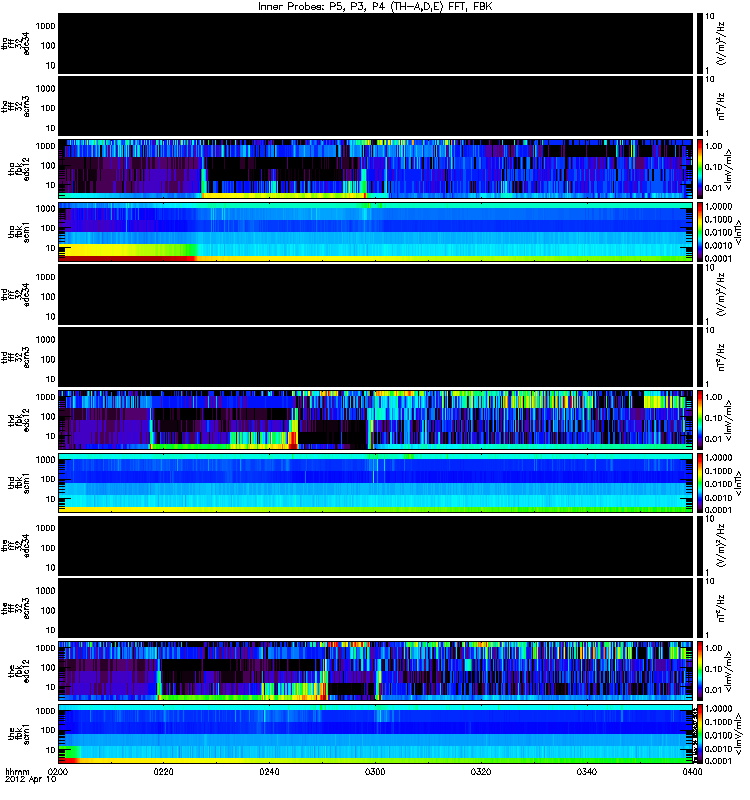Click the 'tha fbk scm1' y-axis label
The image size is (750, 800).
tap(19, 233)
